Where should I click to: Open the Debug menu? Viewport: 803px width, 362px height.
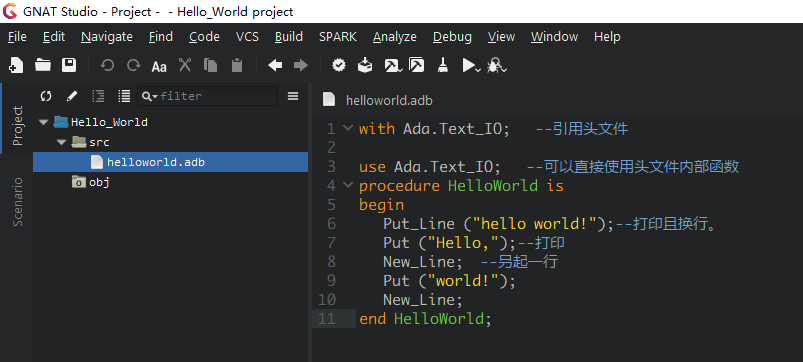coord(452,37)
